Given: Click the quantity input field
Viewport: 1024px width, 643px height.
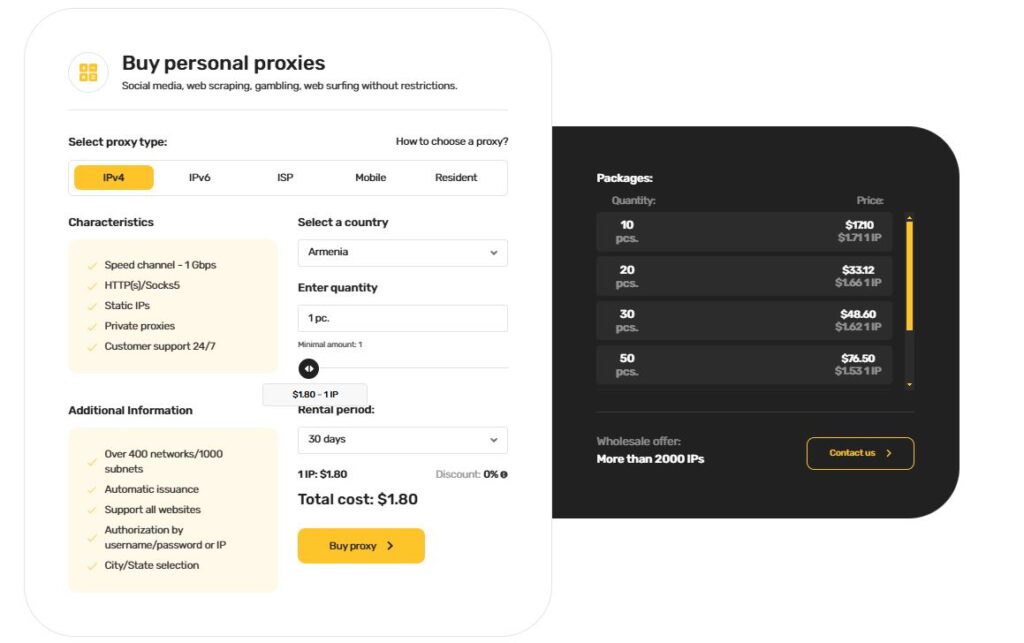Looking at the screenshot, I should click(402, 318).
